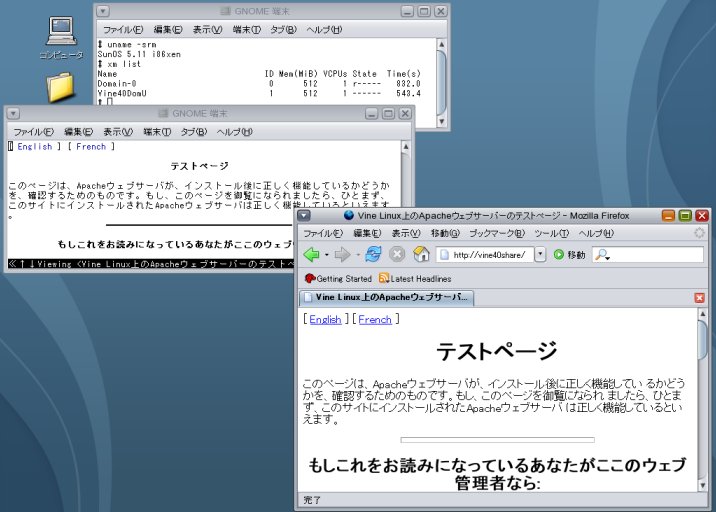Screen dimensions: 716x512
Task: Click the Firefox throbber activity icon
Action: click(x=699, y=233)
